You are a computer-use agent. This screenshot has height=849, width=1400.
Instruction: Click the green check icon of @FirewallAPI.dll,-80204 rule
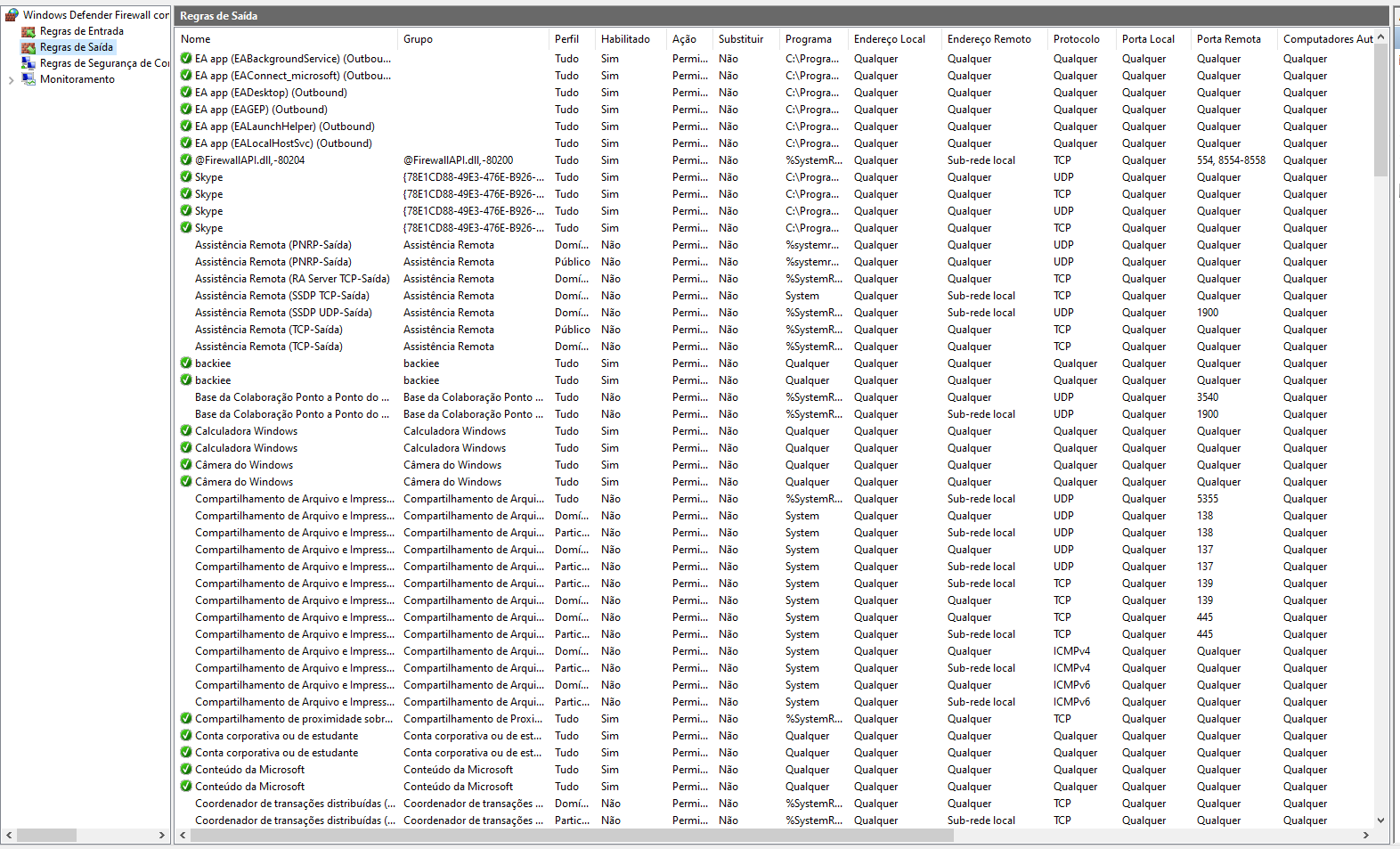coord(186,160)
